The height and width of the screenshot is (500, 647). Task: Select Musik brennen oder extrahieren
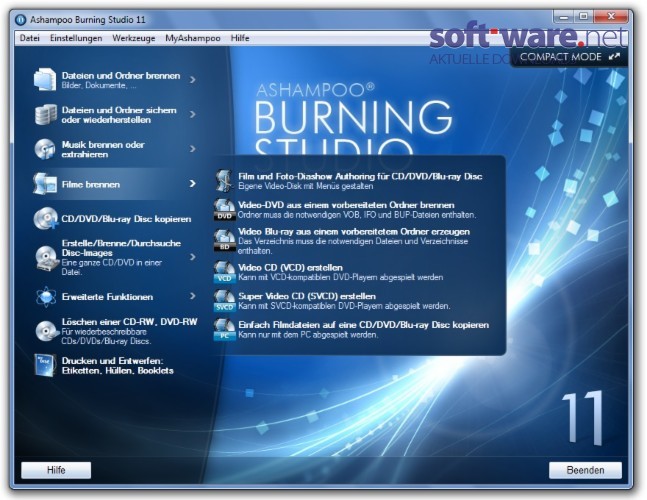point(103,149)
